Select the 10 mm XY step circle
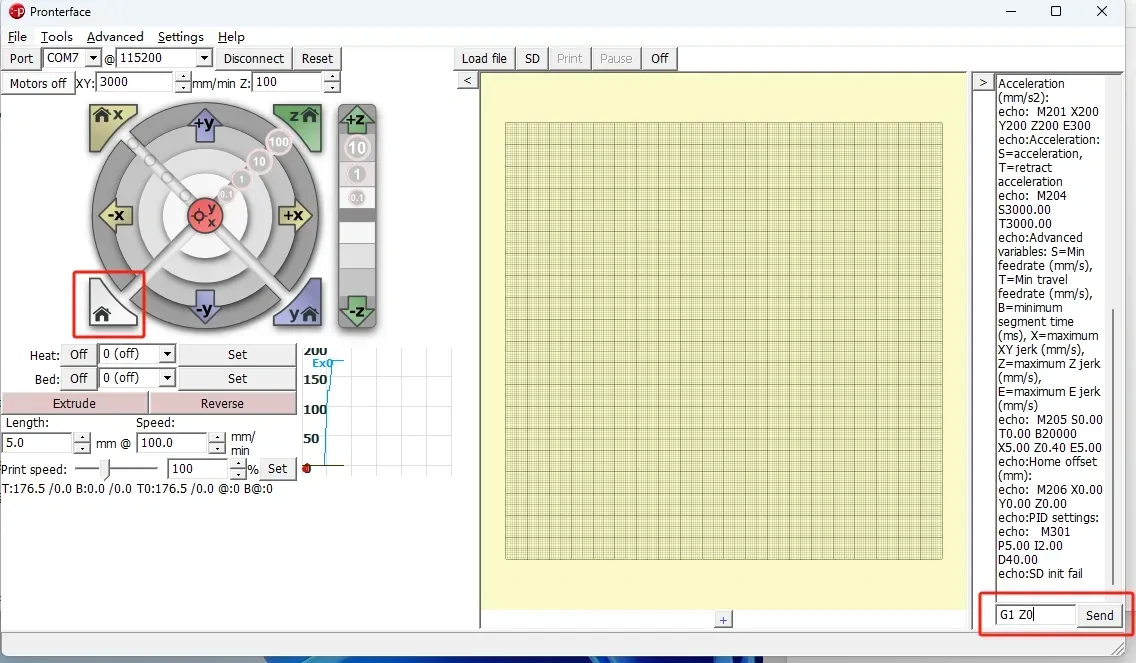 259,162
